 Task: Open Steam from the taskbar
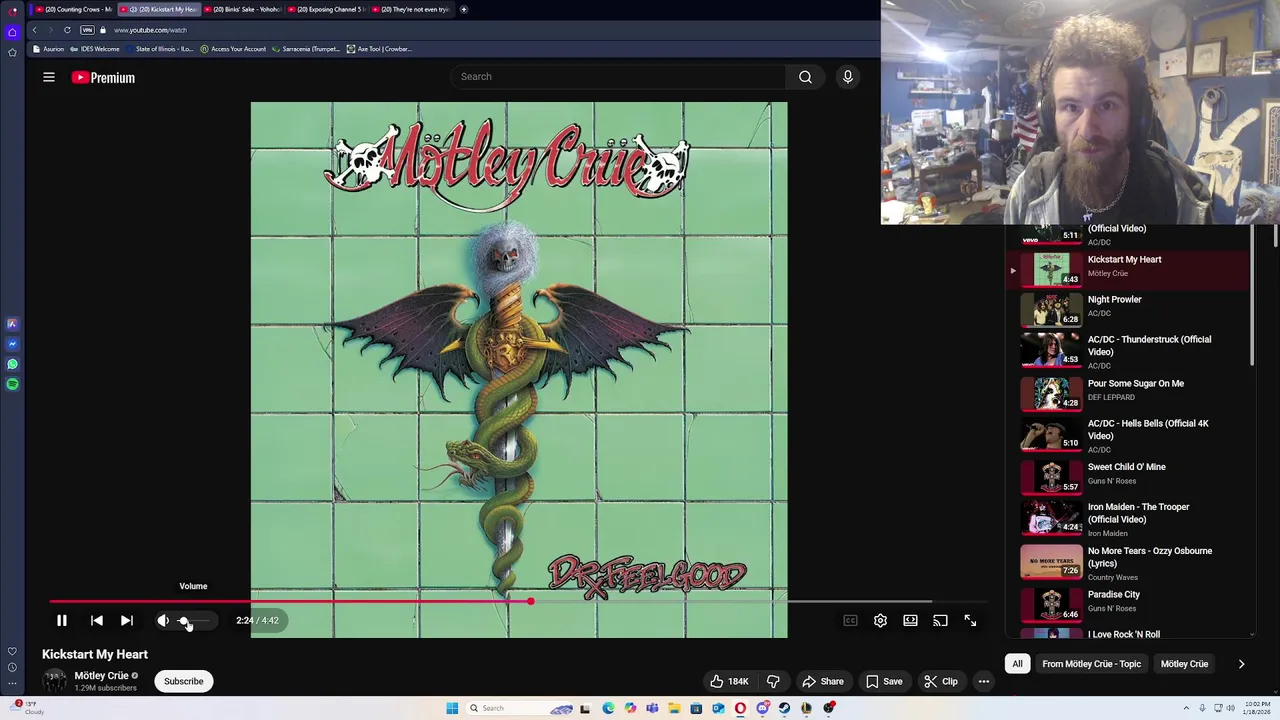tap(784, 708)
